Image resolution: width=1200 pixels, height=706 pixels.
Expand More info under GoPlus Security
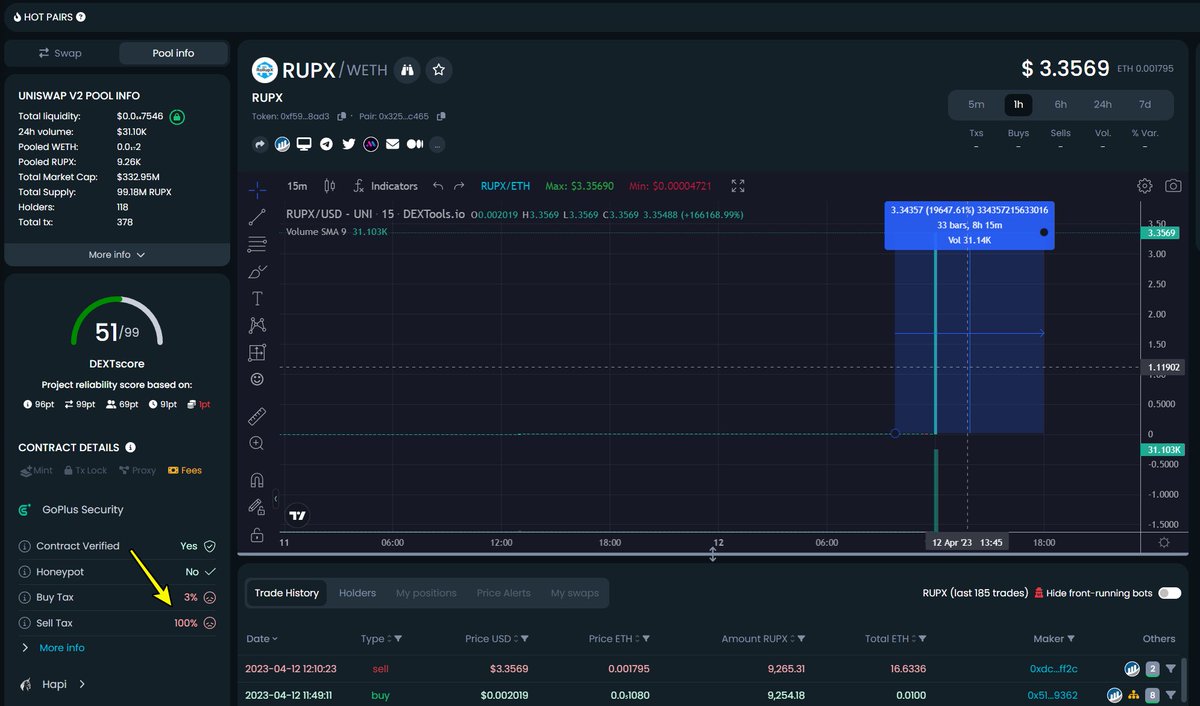[61, 648]
